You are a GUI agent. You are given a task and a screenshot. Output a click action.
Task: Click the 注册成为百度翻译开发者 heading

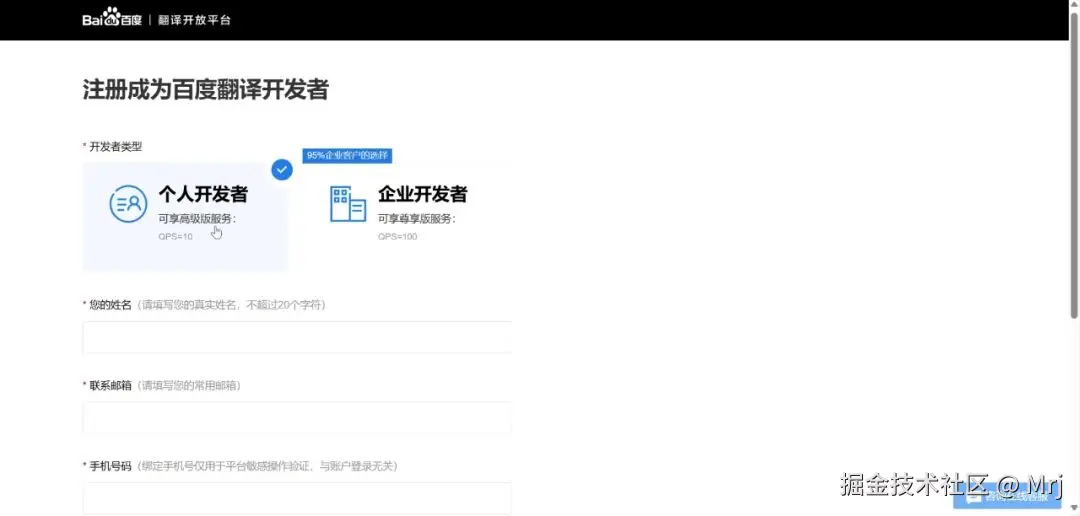click(205, 90)
